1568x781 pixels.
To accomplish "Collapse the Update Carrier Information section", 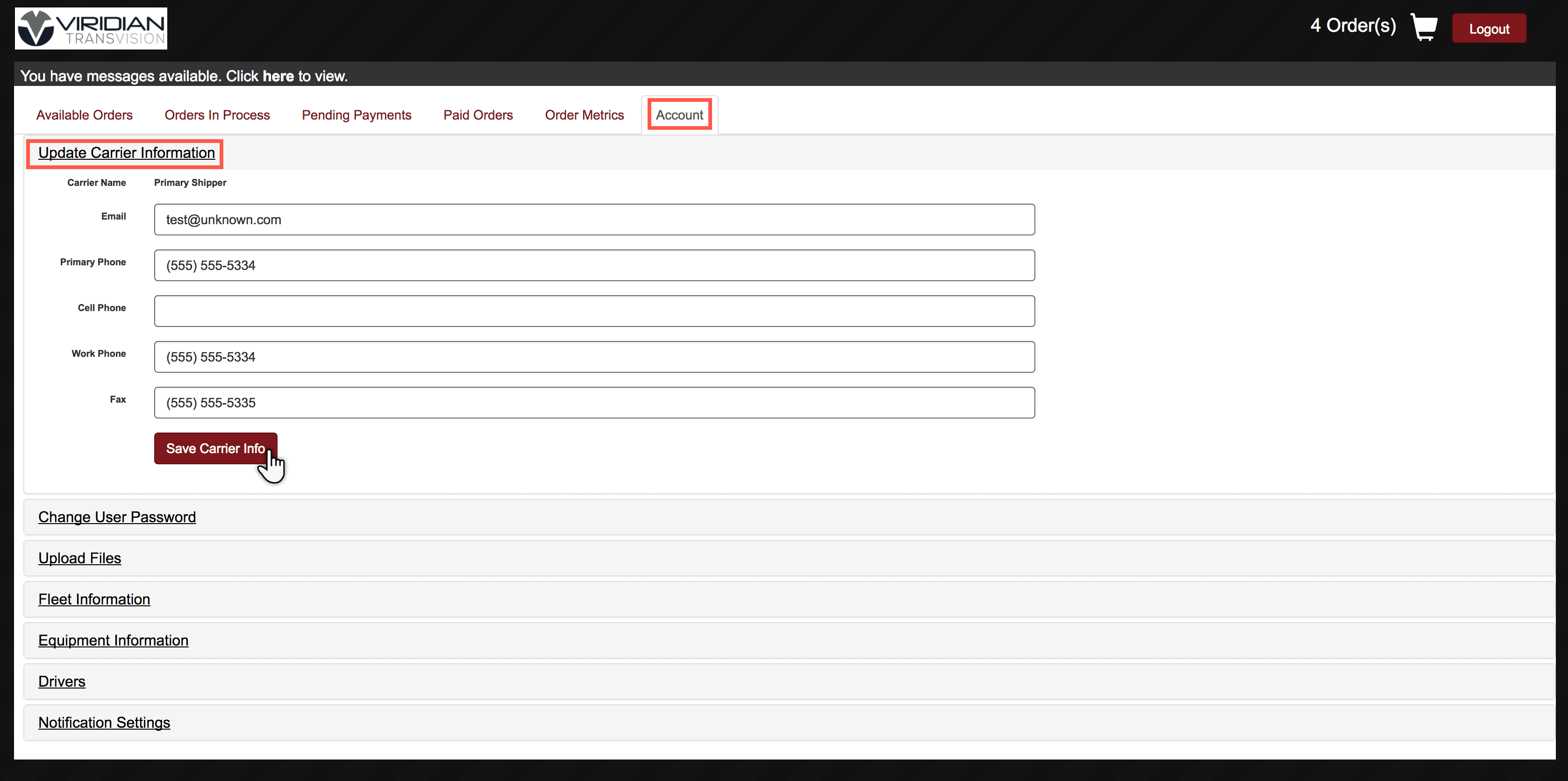I will click(127, 153).
